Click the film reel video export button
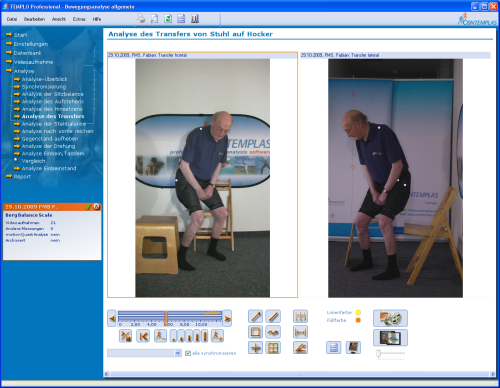Image resolution: width=500 pixels, height=388 pixels. pos(390,318)
